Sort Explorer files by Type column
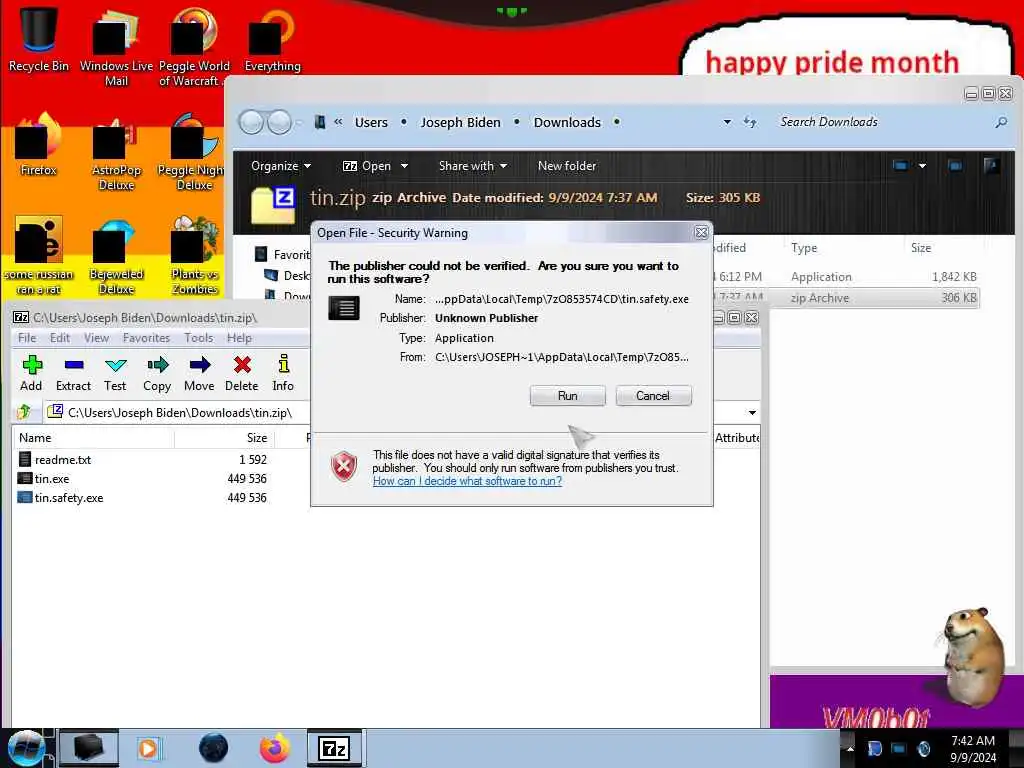Screen dimensions: 1024x768 [804, 248]
